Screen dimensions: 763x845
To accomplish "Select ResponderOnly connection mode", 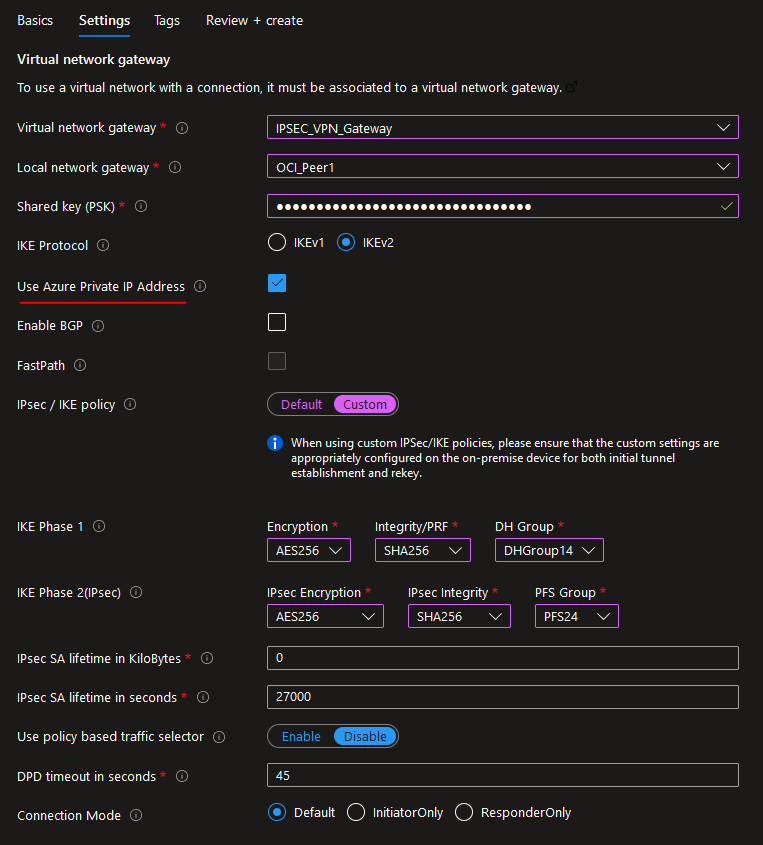I will [464, 813].
